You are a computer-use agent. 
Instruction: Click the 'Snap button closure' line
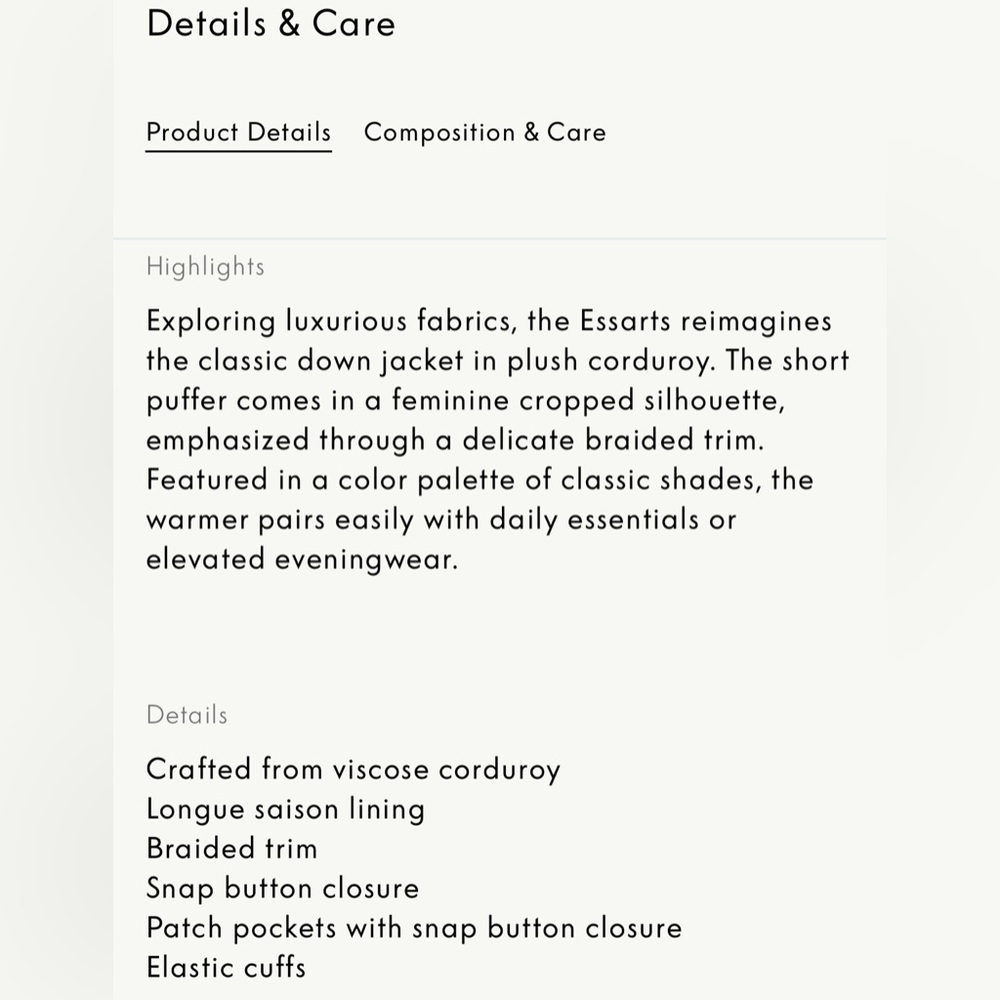[x=283, y=889]
